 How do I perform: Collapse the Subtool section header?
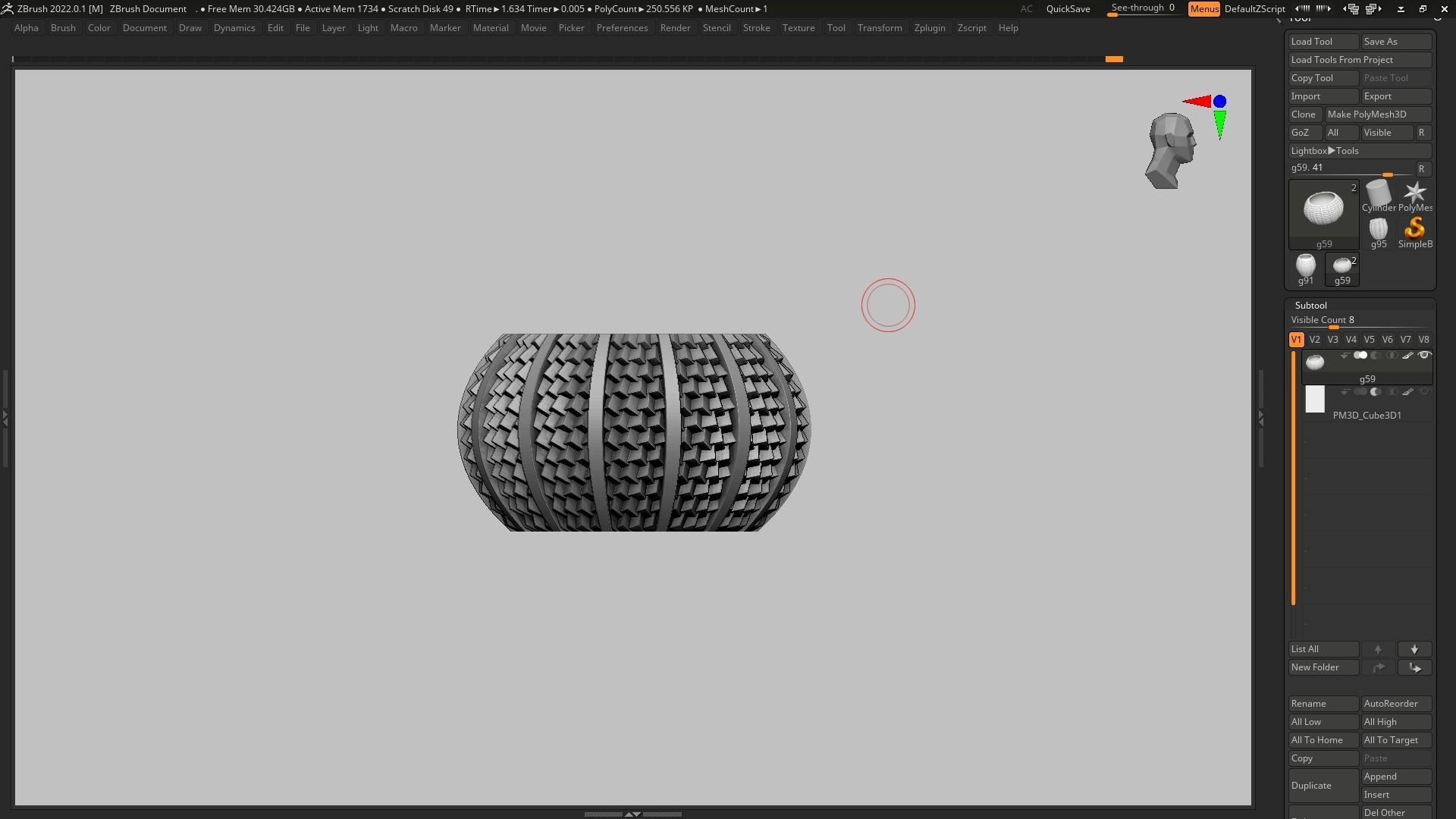1310,306
